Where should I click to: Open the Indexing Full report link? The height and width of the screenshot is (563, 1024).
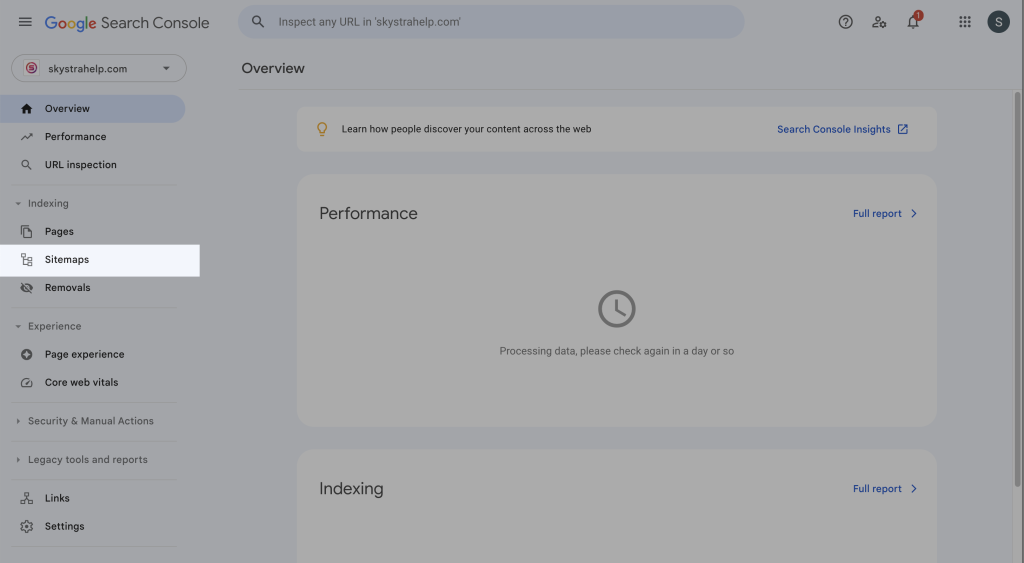(884, 489)
